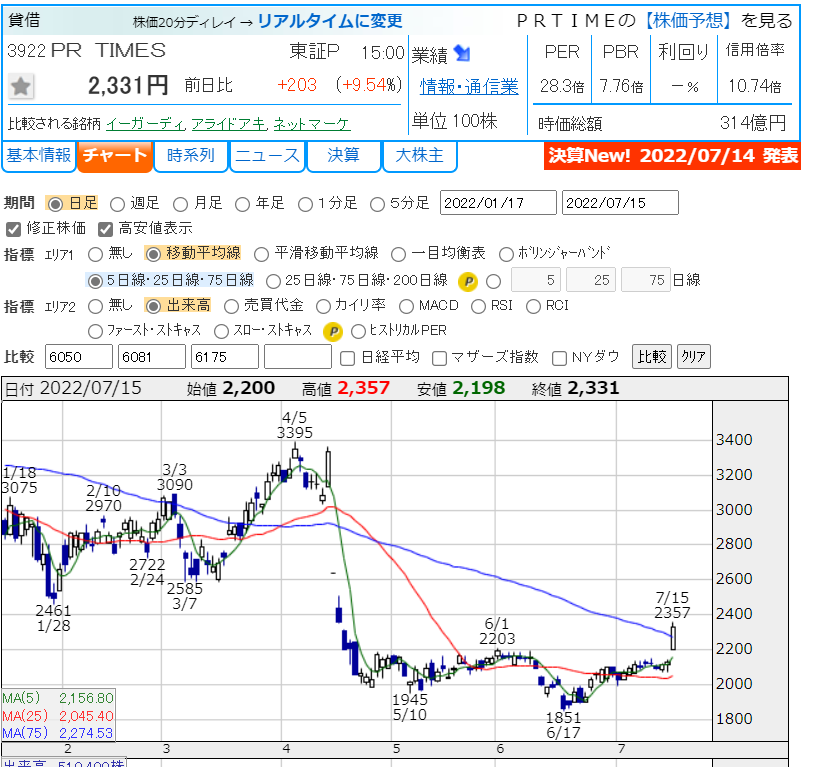813x767 pixels.
Task: Click the end date field 2022/07/15
Action: click(620, 203)
